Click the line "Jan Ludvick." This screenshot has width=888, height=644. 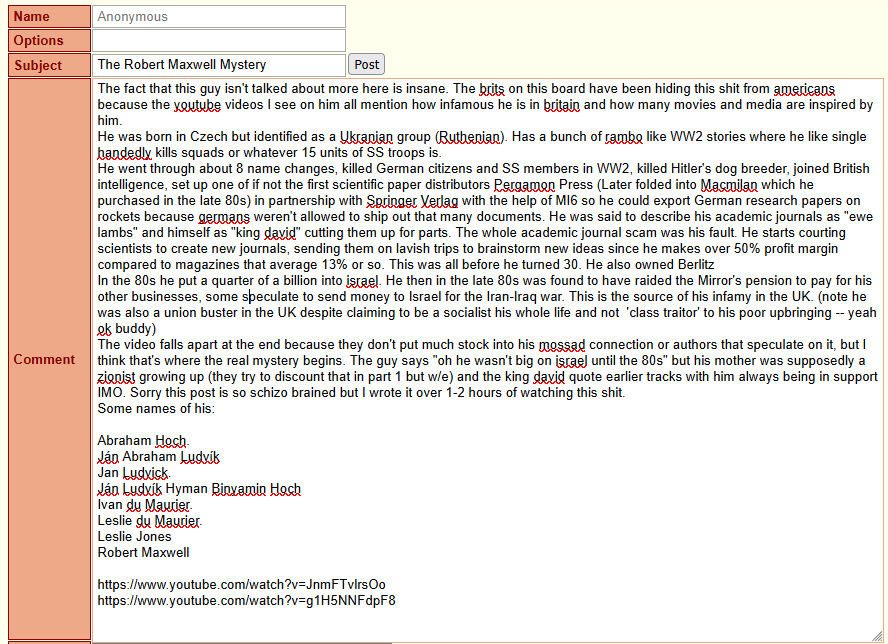[x=134, y=472]
